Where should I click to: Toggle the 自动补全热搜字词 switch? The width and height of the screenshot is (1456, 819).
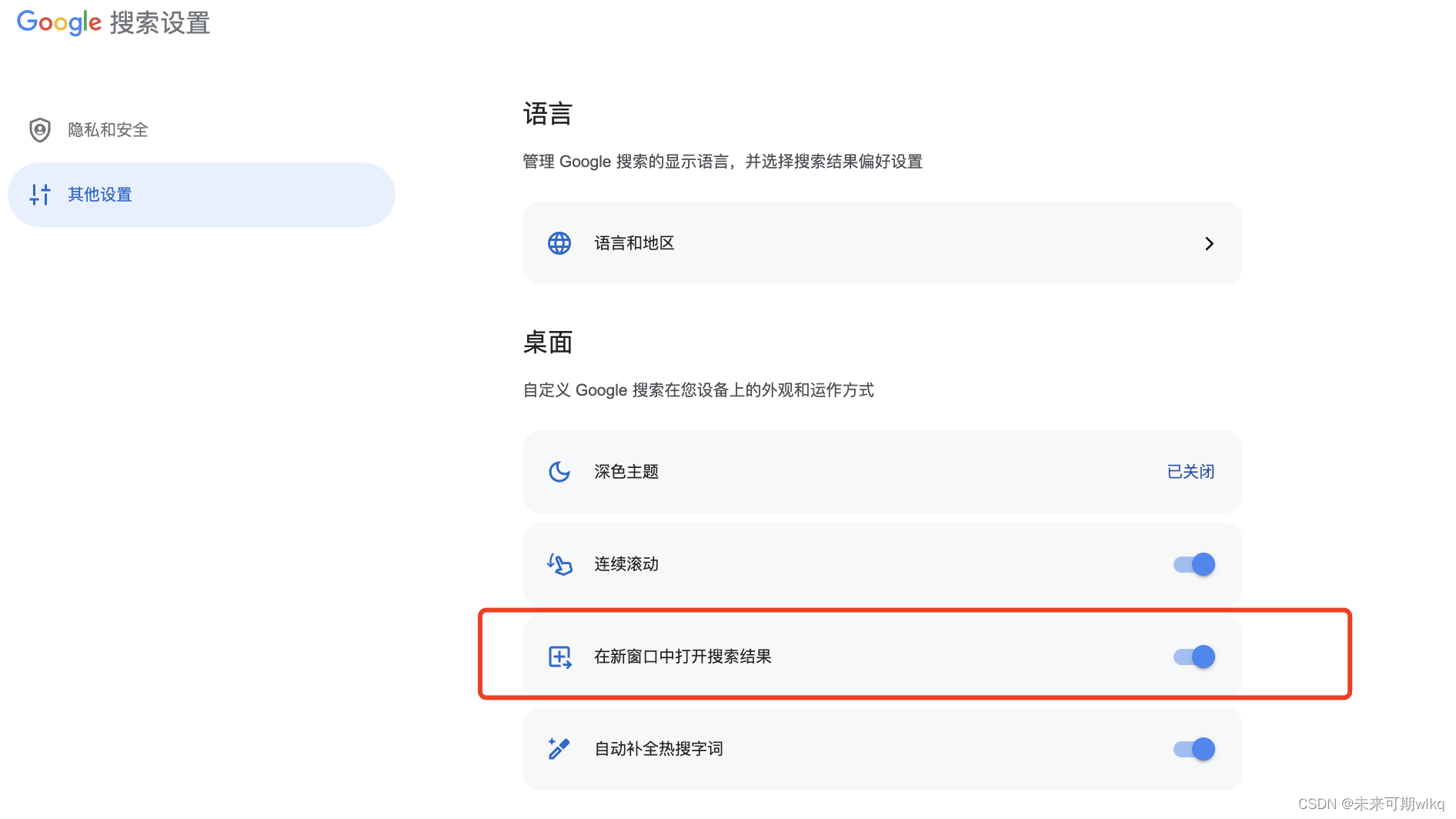point(1194,749)
